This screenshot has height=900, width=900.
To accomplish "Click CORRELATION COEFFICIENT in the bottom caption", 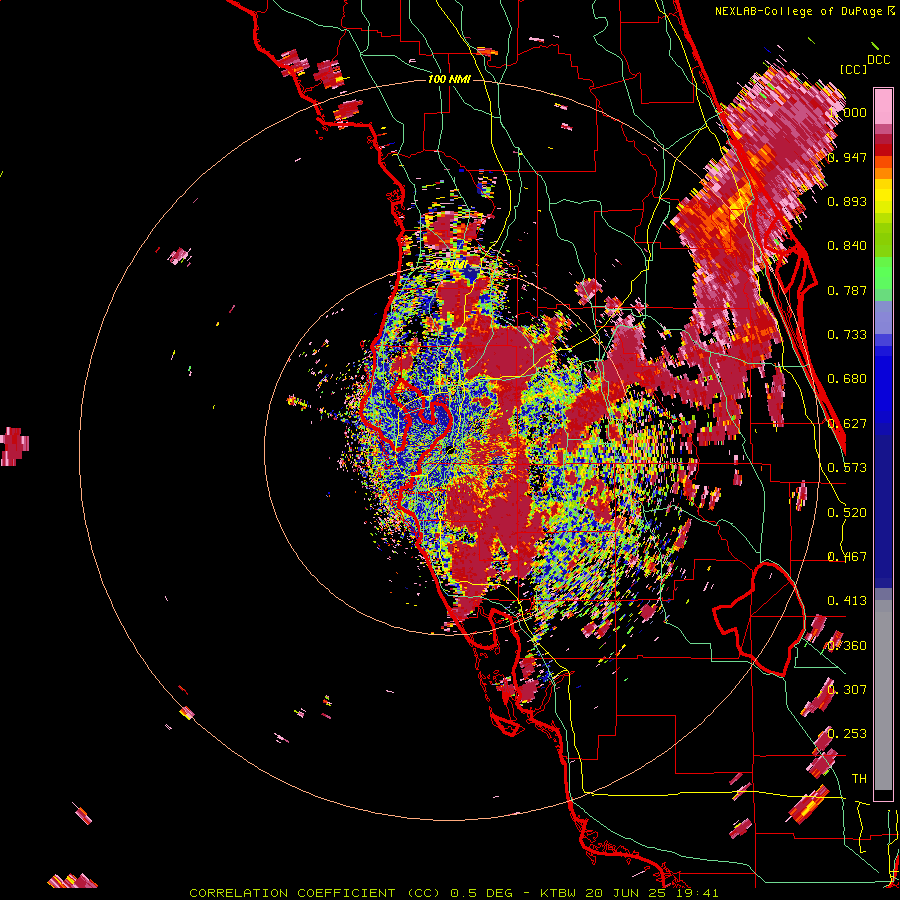I will click(292, 893).
